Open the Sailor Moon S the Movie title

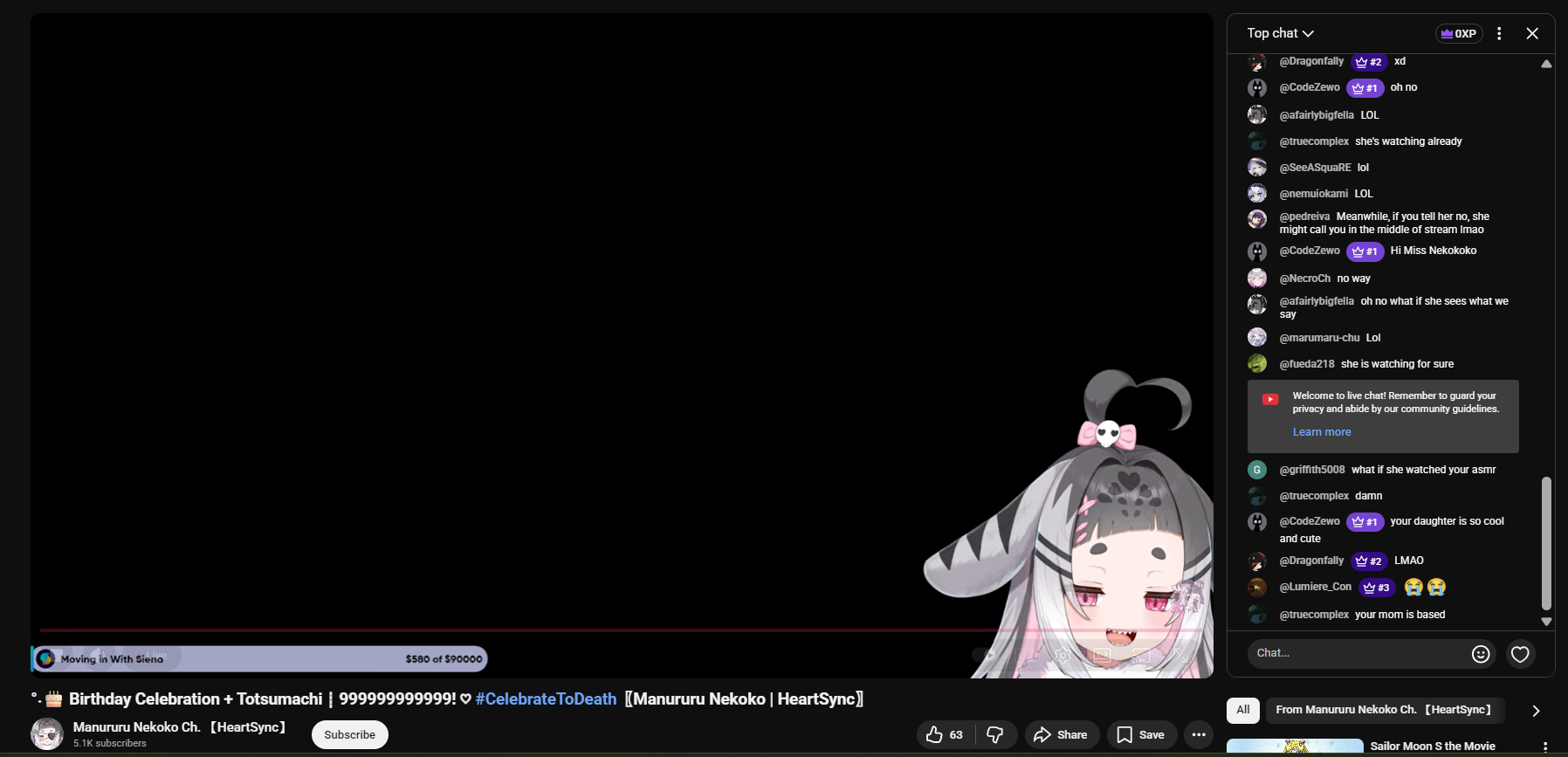[1433, 747]
